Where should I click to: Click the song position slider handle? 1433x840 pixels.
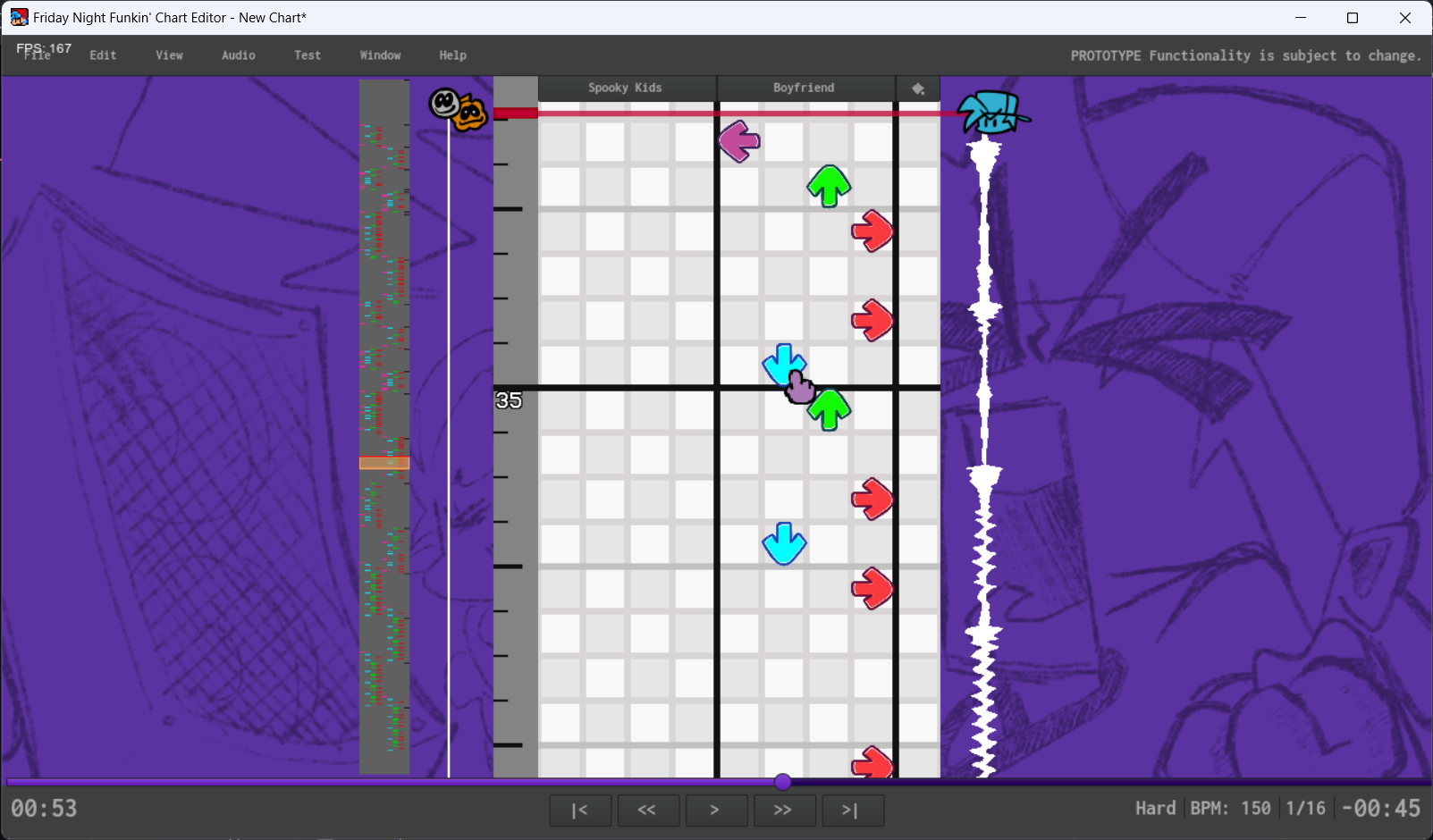(x=783, y=782)
